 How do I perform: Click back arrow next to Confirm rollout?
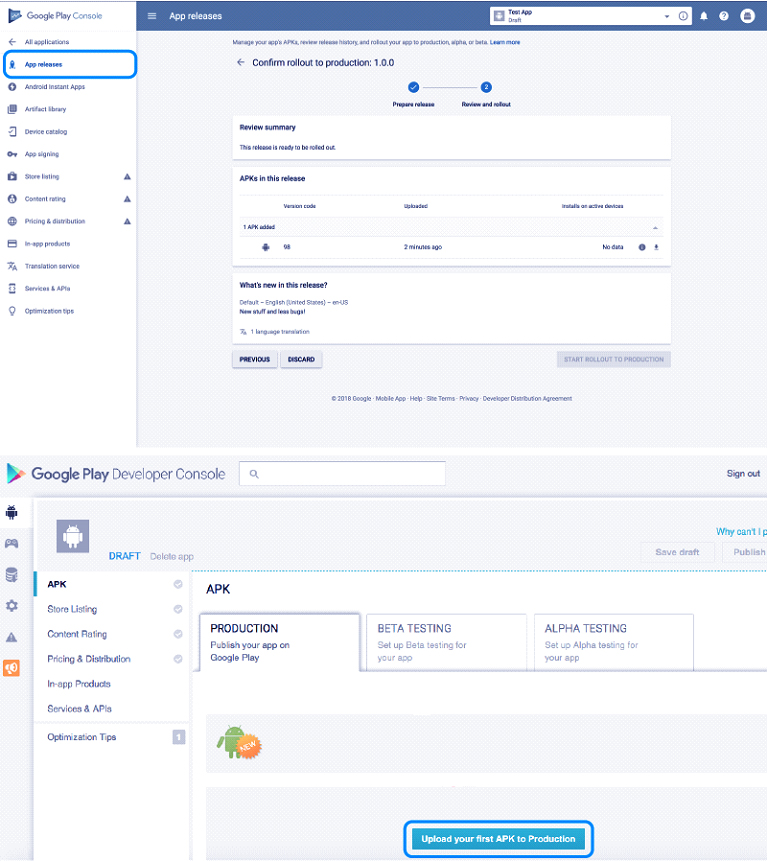click(x=240, y=62)
